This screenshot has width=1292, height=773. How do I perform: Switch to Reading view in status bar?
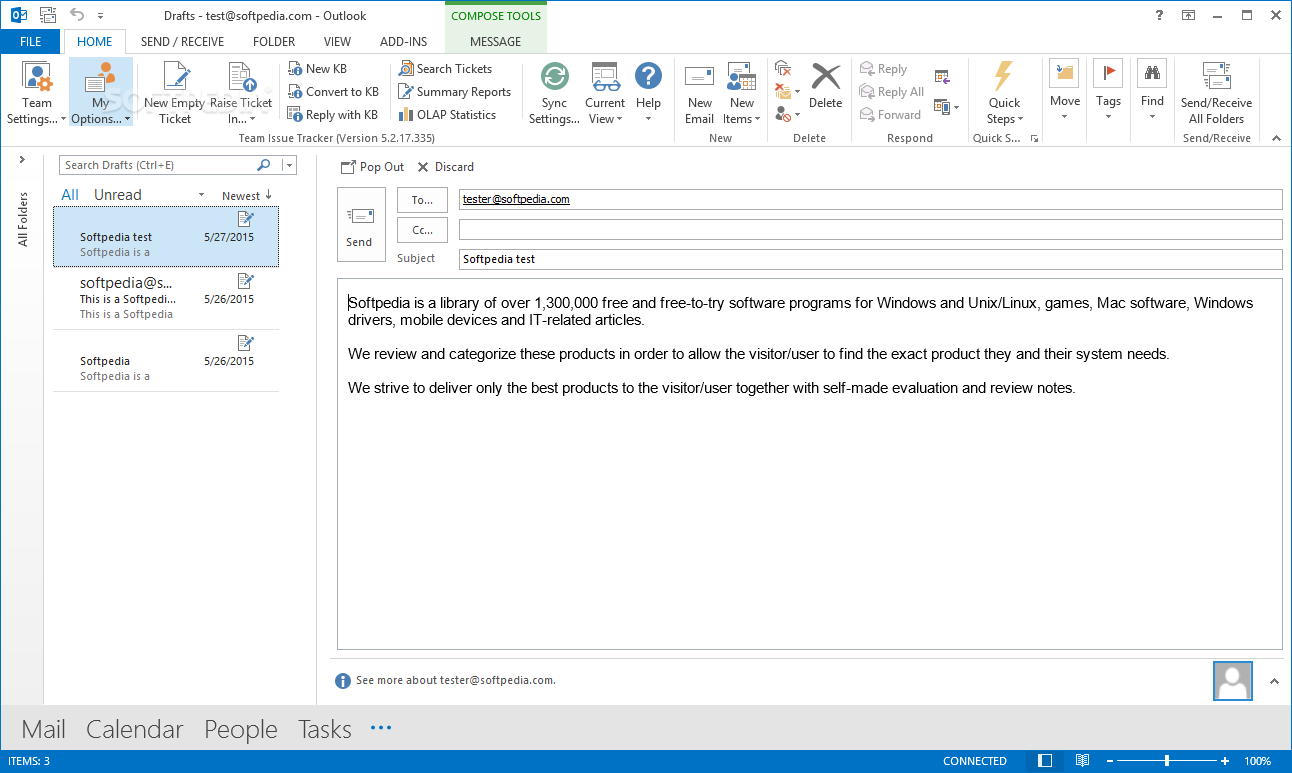(x=1081, y=761)
